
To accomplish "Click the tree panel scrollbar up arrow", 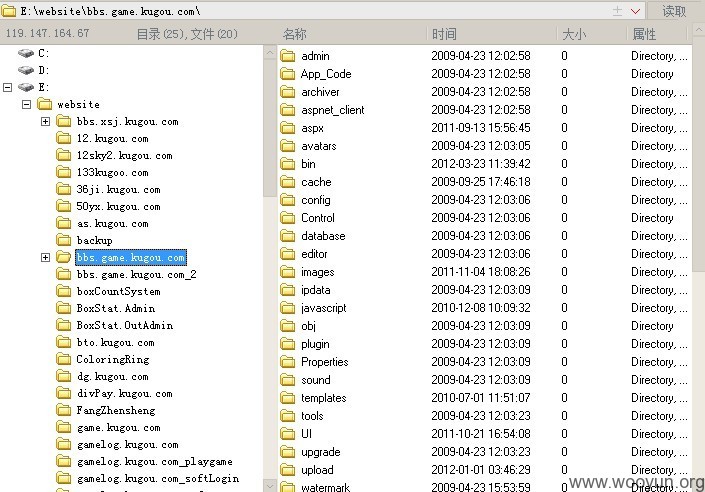I will [269, 53].
